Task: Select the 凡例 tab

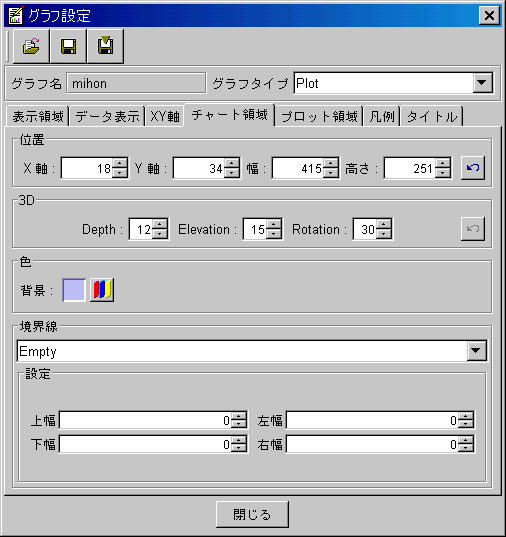Action: pos(382,116)
